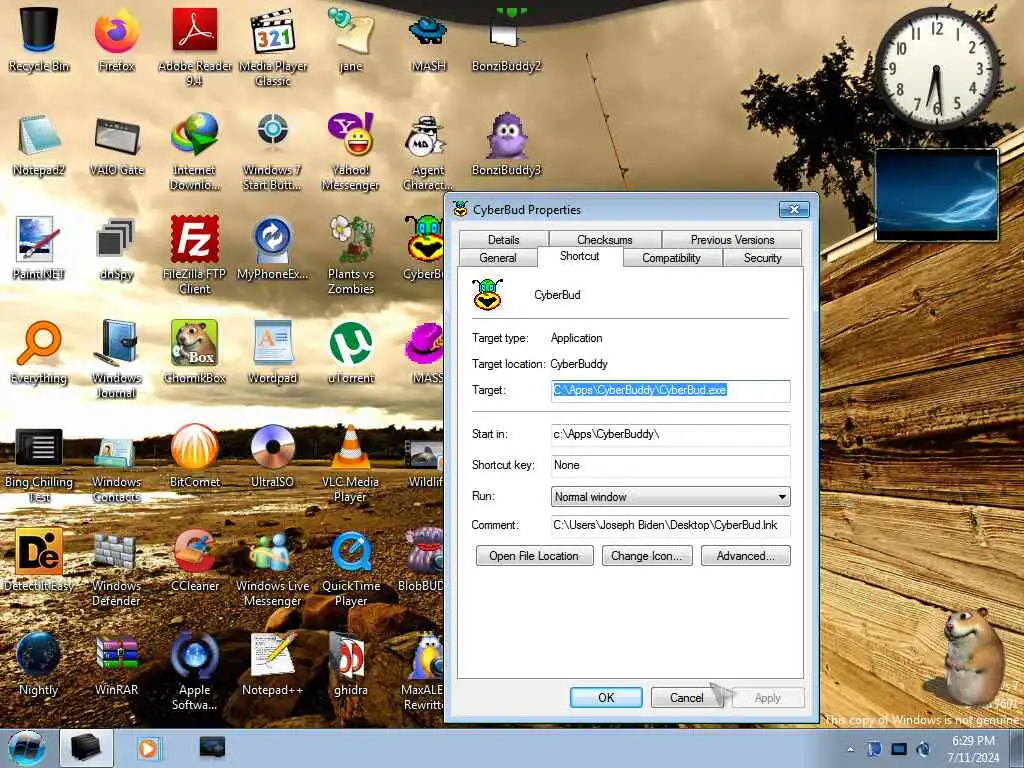
Task: Switch to the Security tab
Action: pyautogui.click(x=762, y=258)
